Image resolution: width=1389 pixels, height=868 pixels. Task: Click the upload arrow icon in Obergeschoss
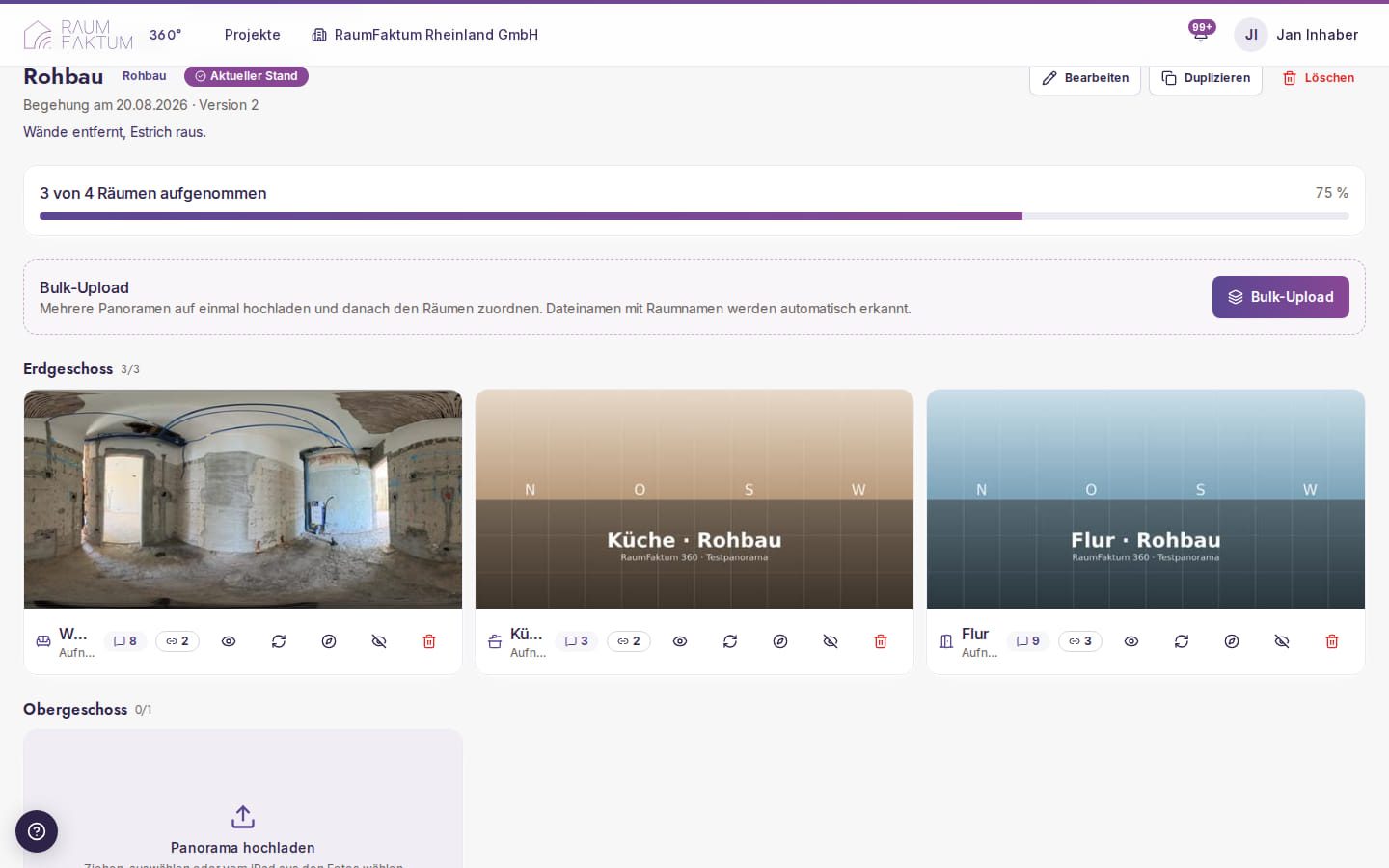tap(243, 817)
